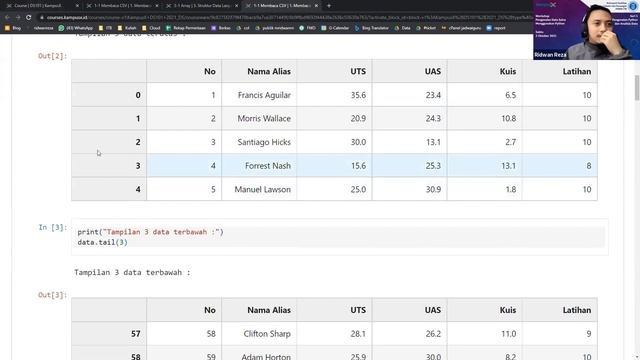This screenshot has width=640, height=360.
Task: Open the Kuliah bookmark folder
Action: point(127,28)
